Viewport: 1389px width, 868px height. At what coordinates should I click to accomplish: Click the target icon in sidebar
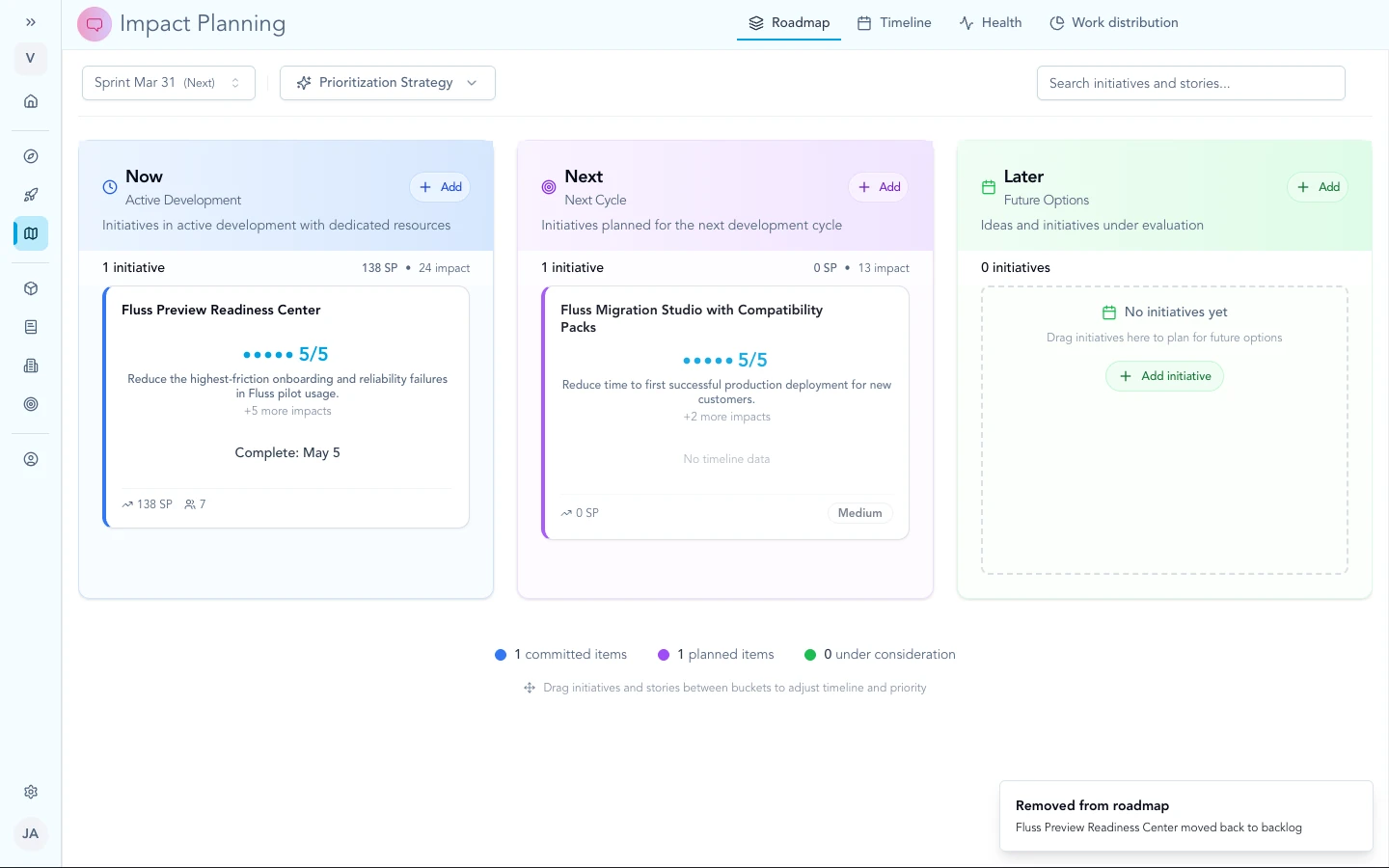[x=31, y=404]
